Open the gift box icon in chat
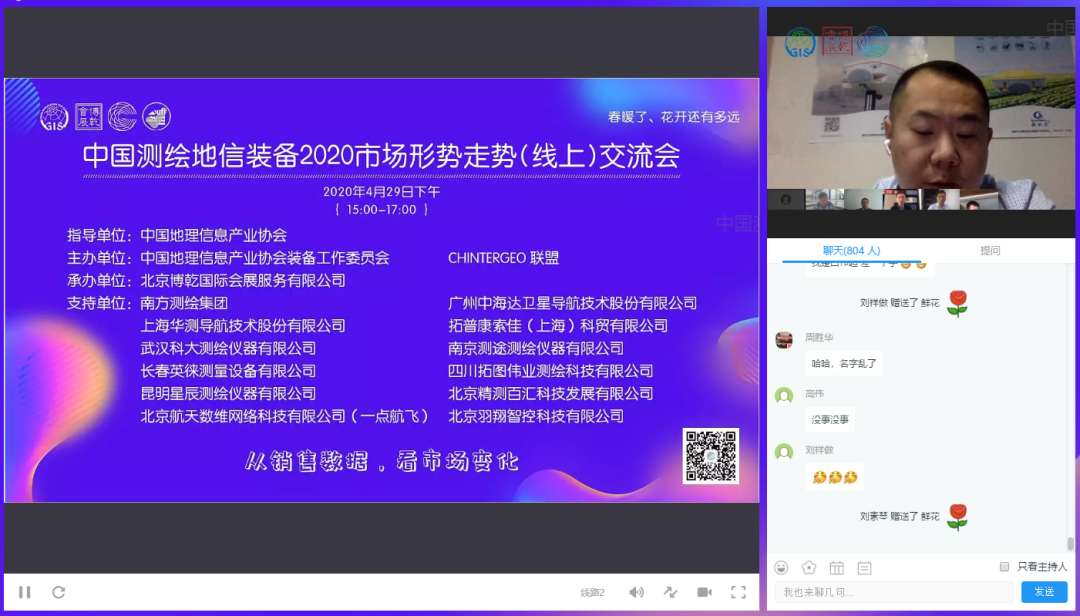1080x616 pixels. coord(837,568)
